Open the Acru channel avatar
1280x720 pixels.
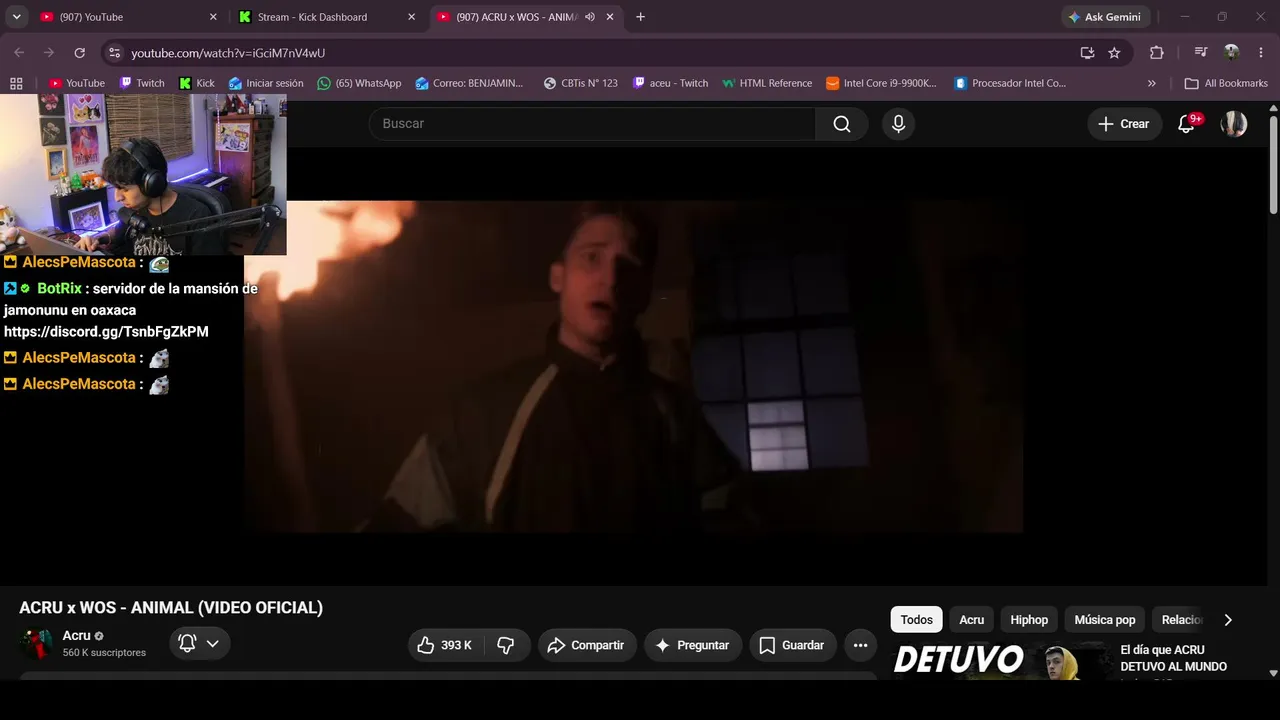point(37,644)
